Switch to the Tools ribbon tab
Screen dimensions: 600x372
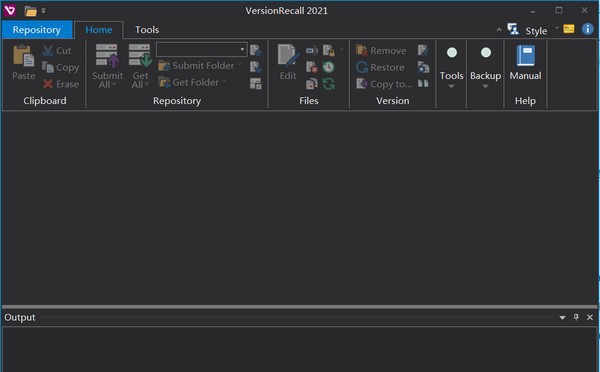tap(147, 30)
